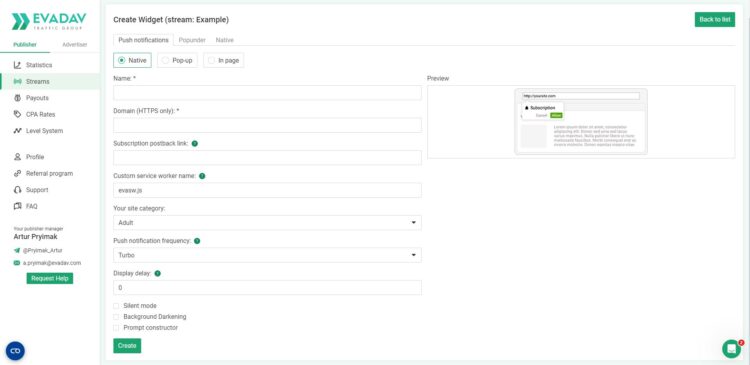Select the Pop-up radio option

click(x=177, y=60)
